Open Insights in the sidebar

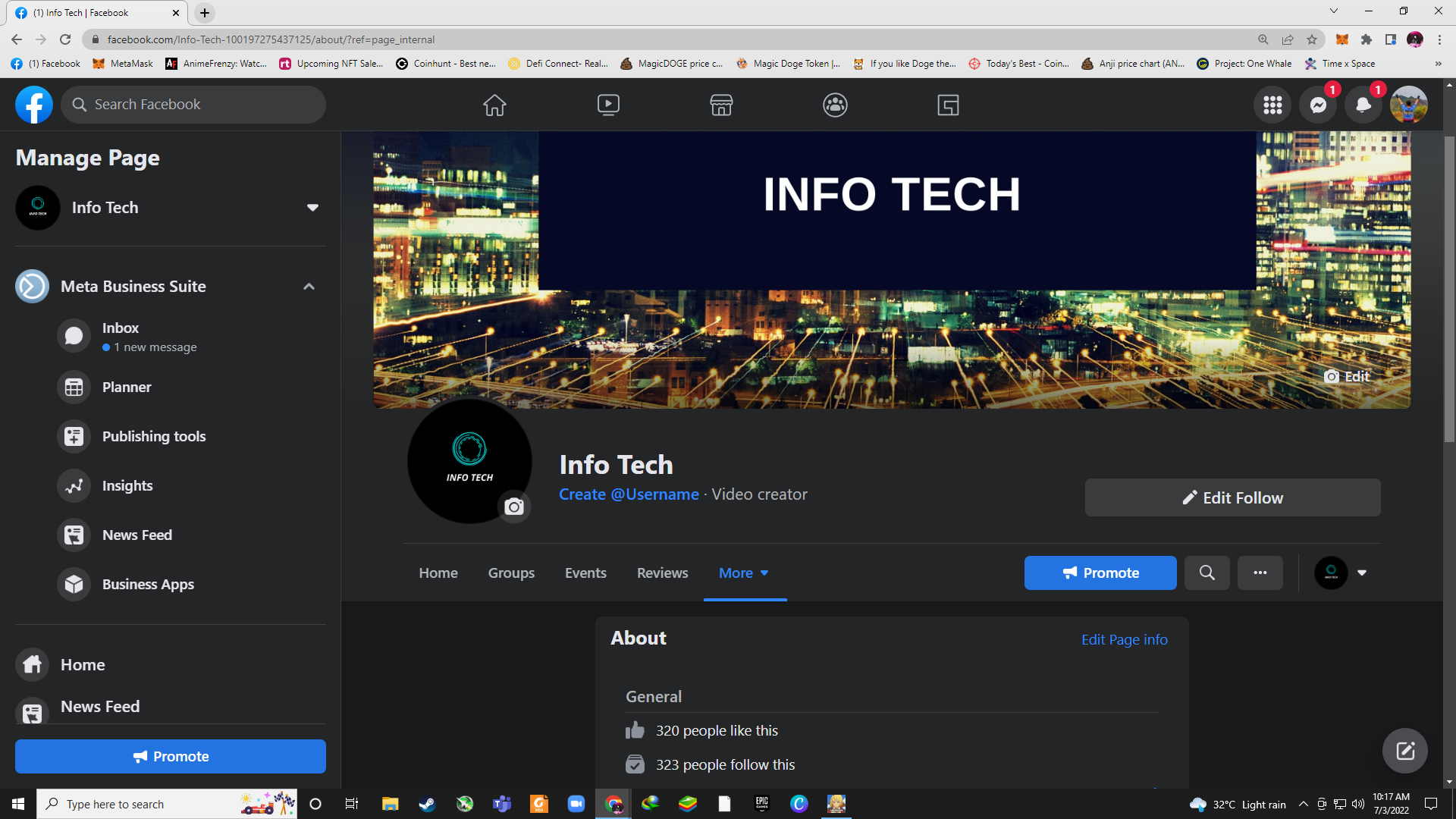point(127,485)
